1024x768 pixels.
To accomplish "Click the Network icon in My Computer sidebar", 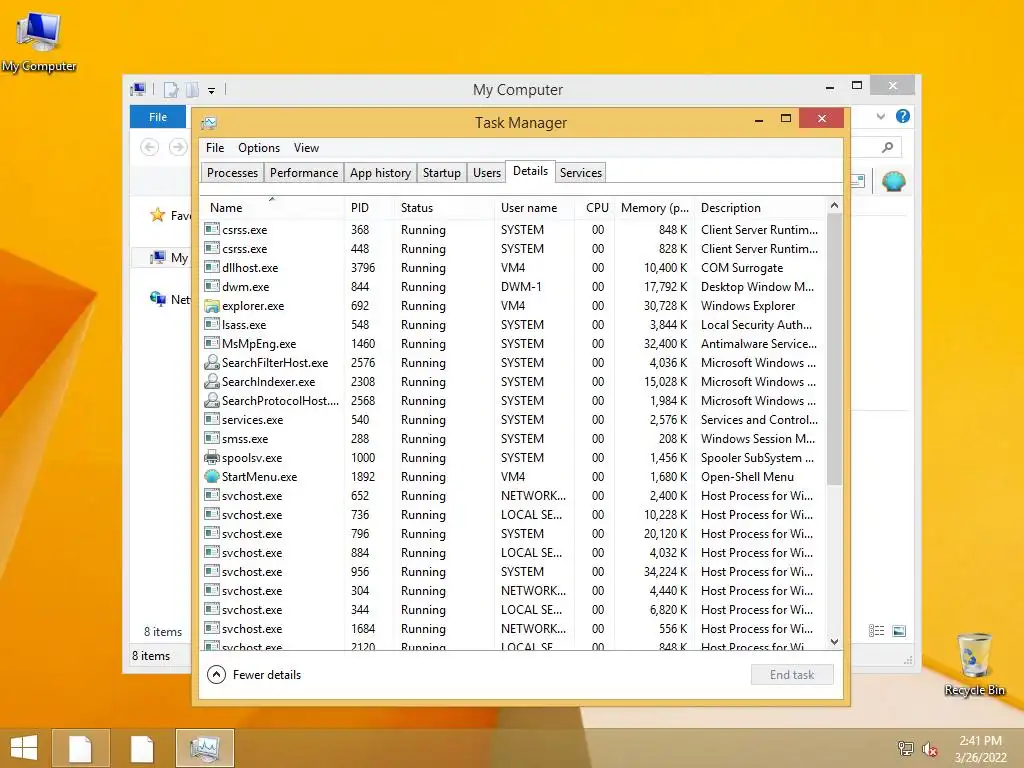I will point(157,299).
